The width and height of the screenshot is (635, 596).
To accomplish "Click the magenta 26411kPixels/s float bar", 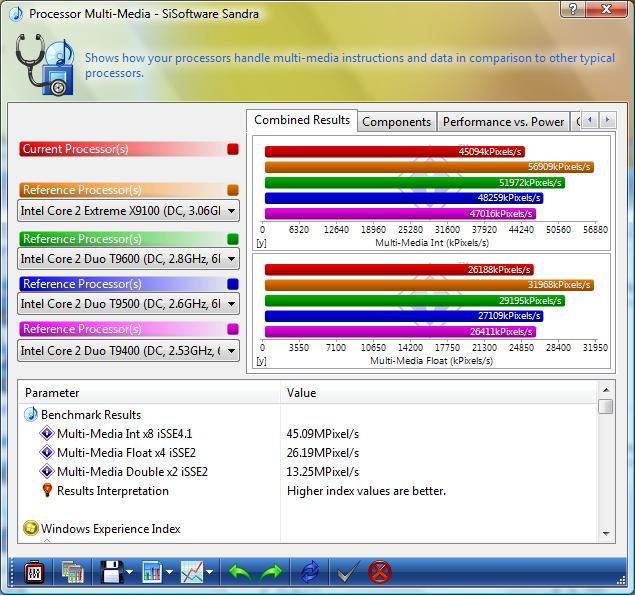I will point(400,332).
